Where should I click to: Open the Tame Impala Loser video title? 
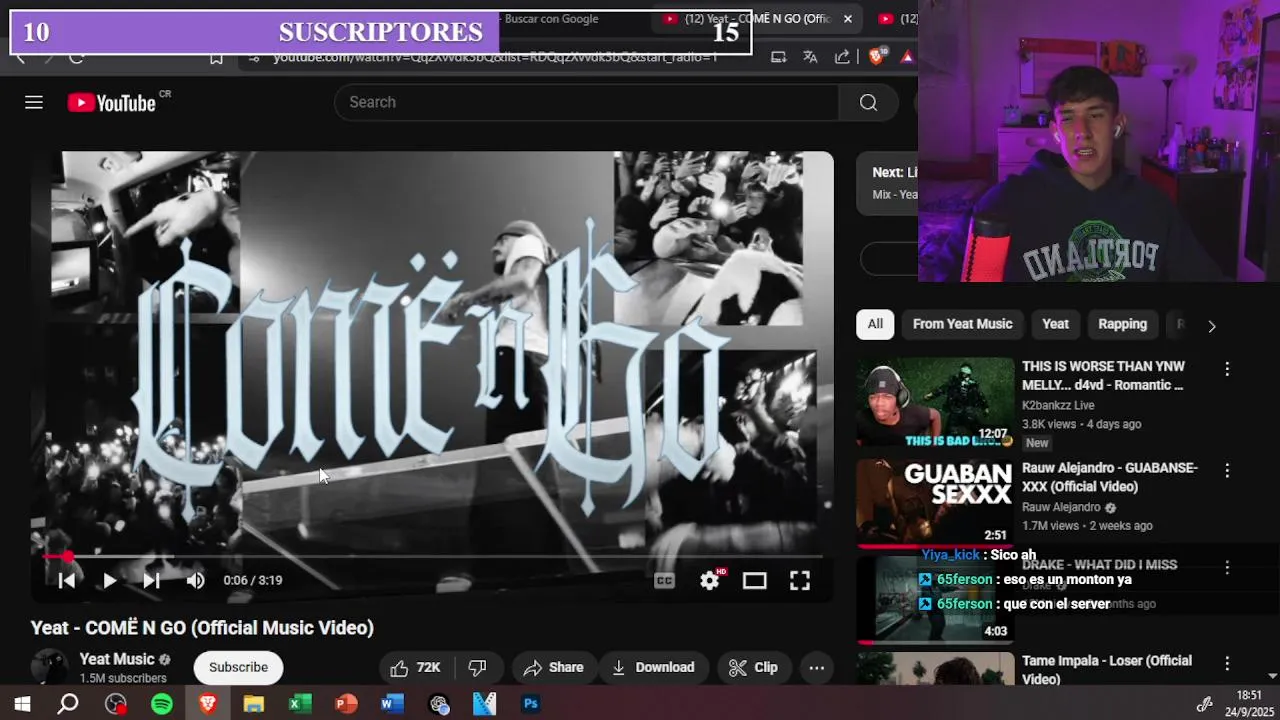(1107, 670)
